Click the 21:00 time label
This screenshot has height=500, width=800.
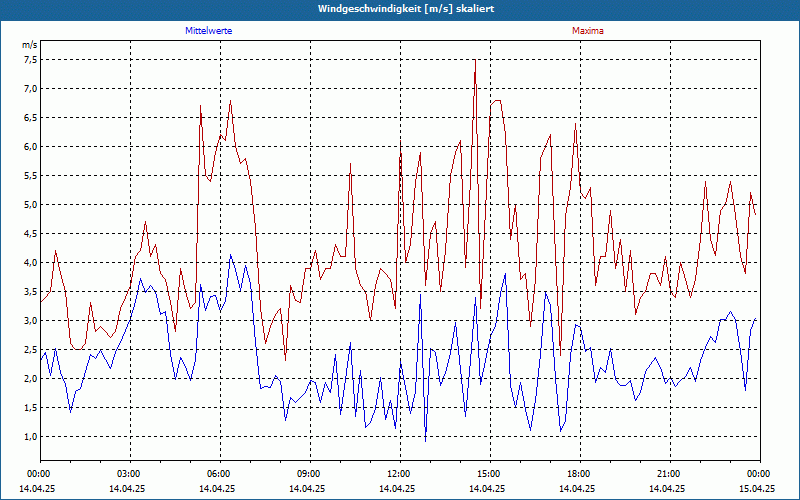point(670,474)
